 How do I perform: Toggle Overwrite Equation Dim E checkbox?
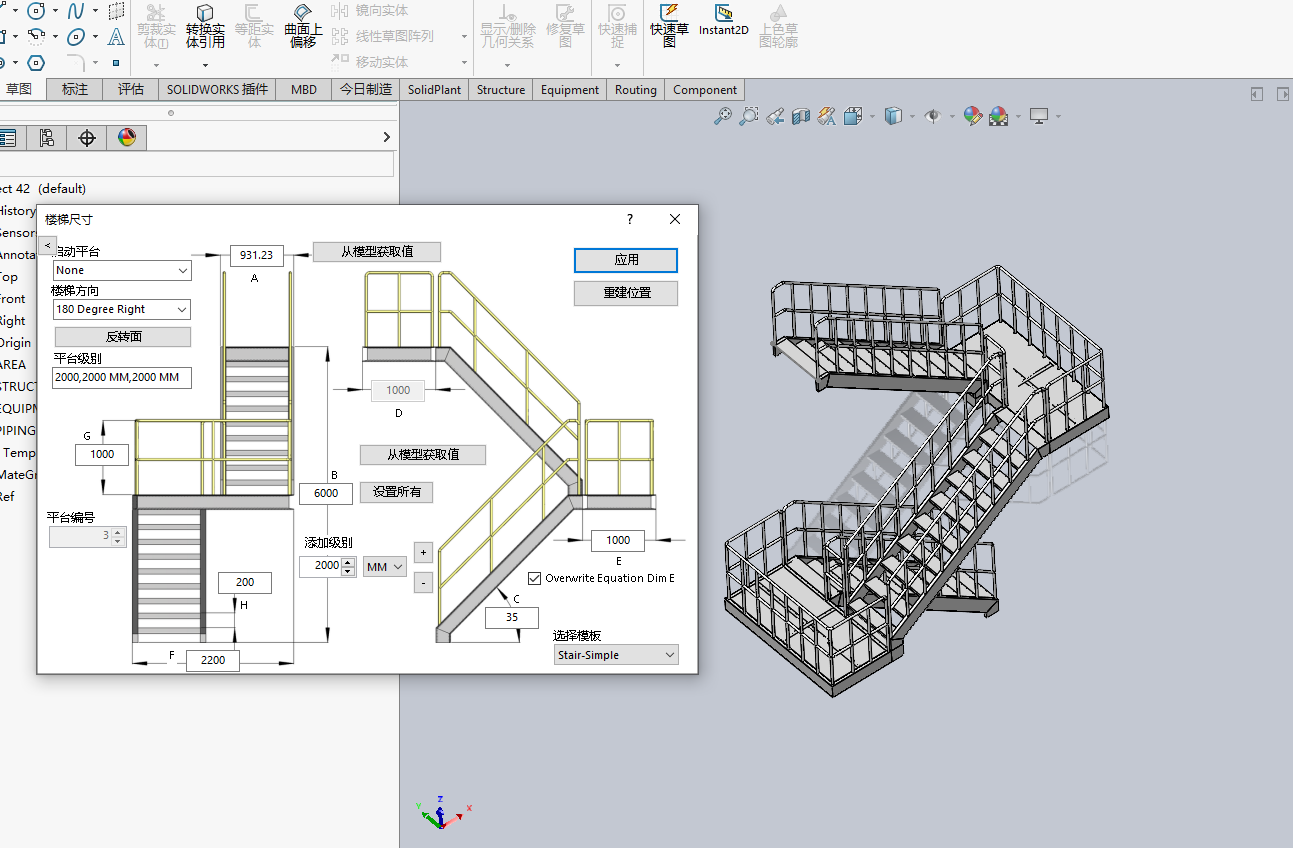click(x=535, y=578)
